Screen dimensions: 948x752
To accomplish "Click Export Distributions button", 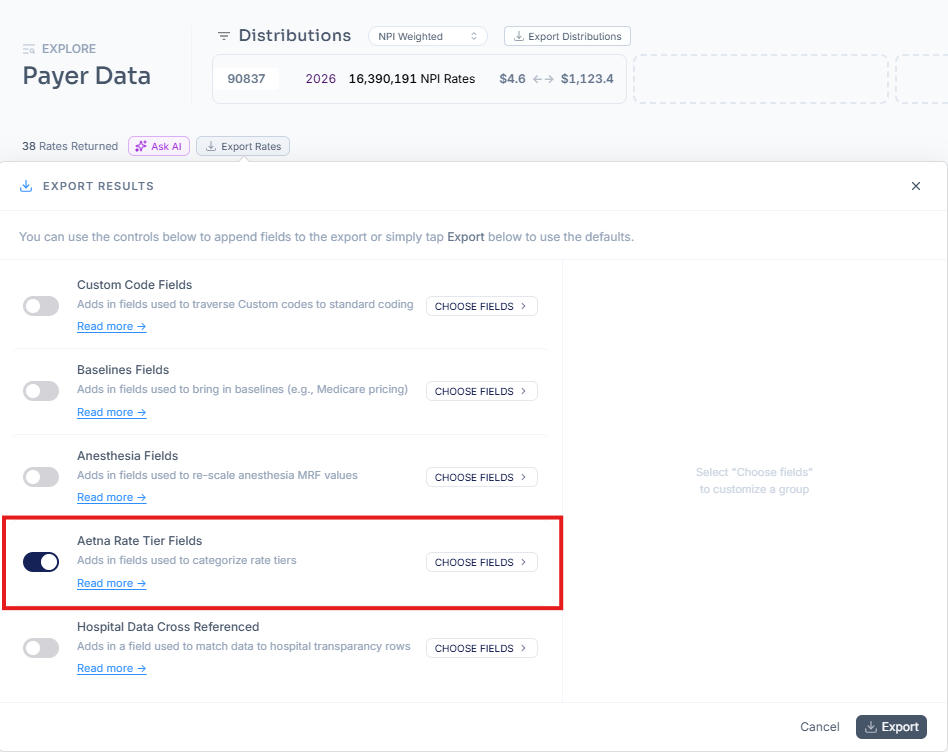I will (x=567, y=36).
